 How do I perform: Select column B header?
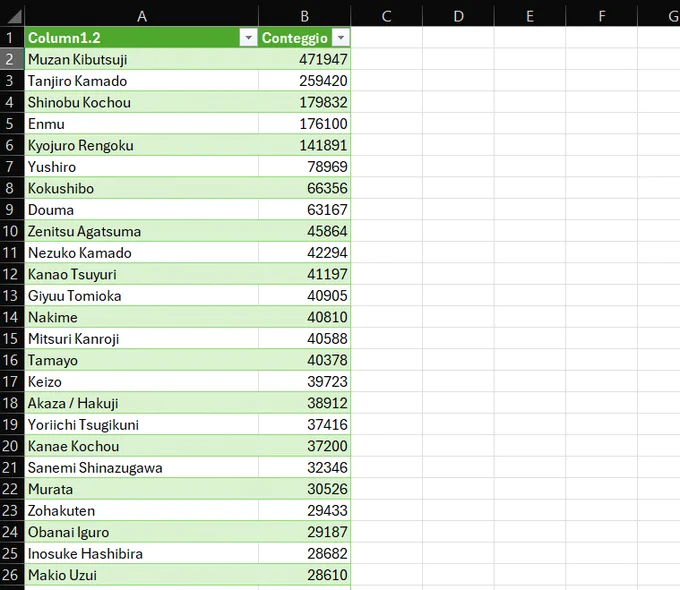[x=304, y=16]
